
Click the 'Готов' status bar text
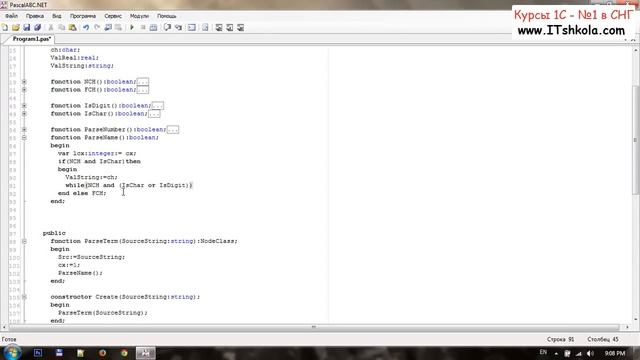tap(9, 339)
